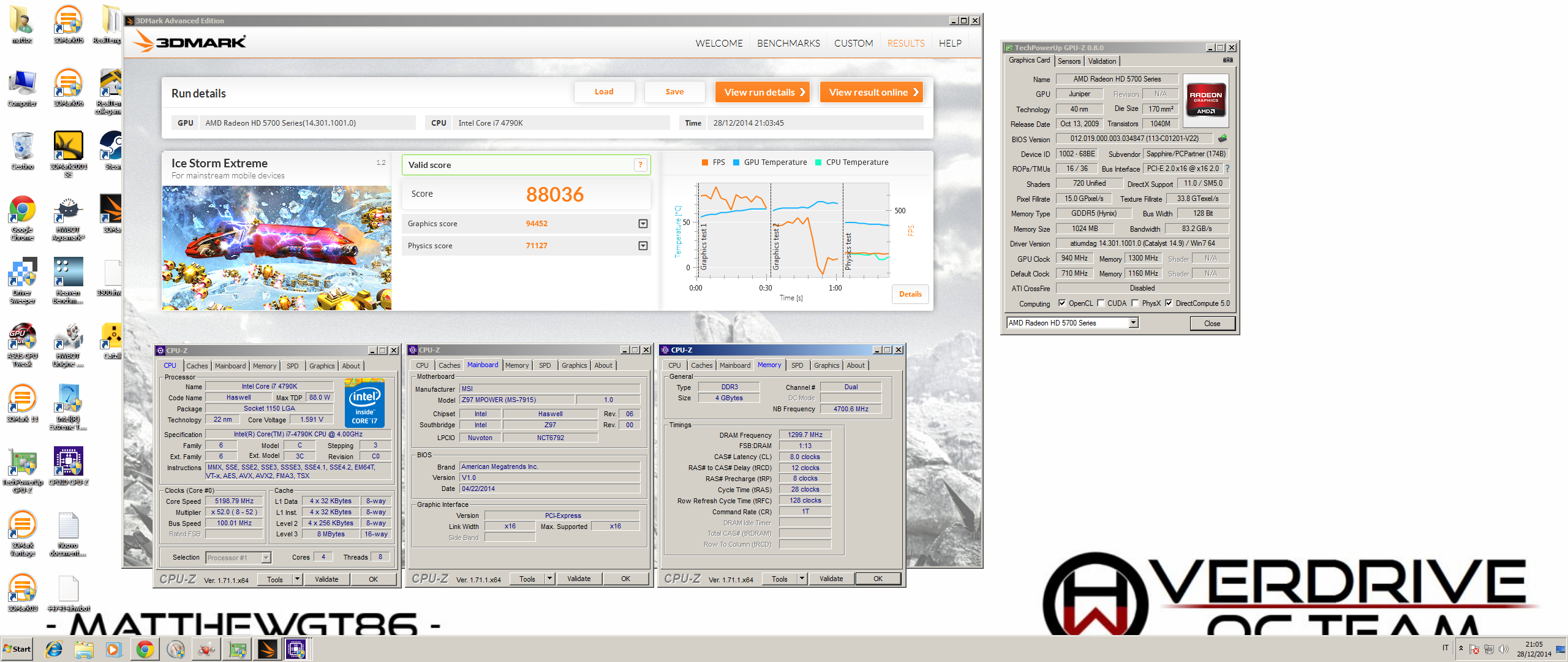
Task: Switch to the Validation tab in GPU-Z
Action: [x=1102, y=61]
